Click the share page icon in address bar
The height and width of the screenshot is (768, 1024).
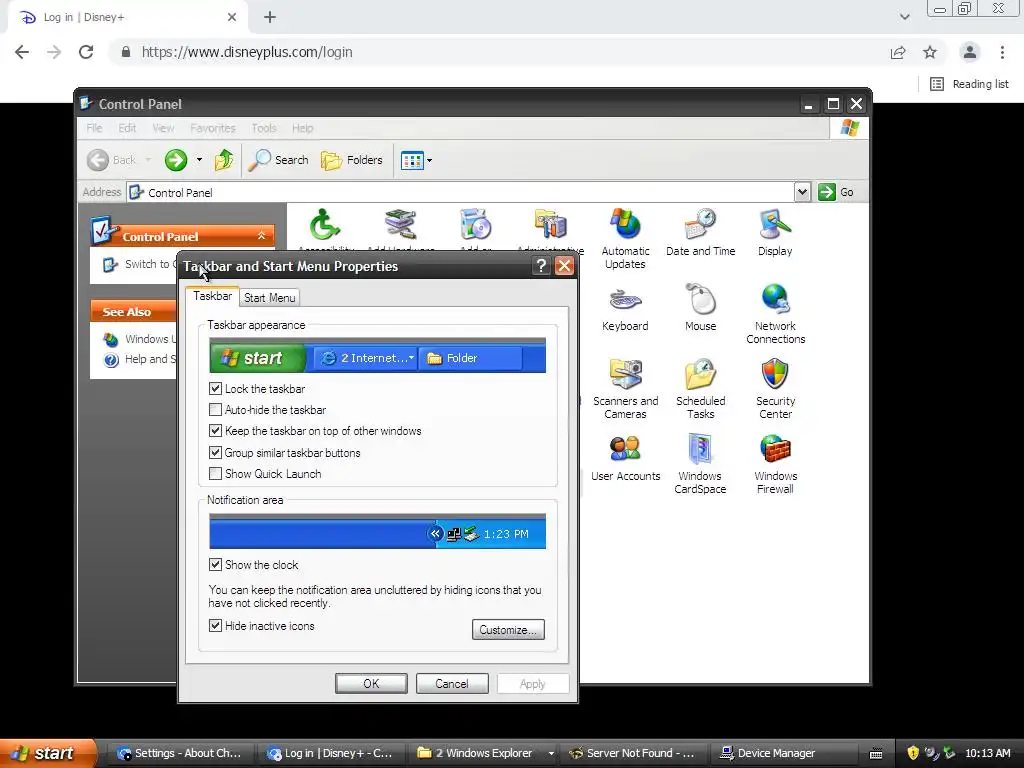tap(898, 52)
